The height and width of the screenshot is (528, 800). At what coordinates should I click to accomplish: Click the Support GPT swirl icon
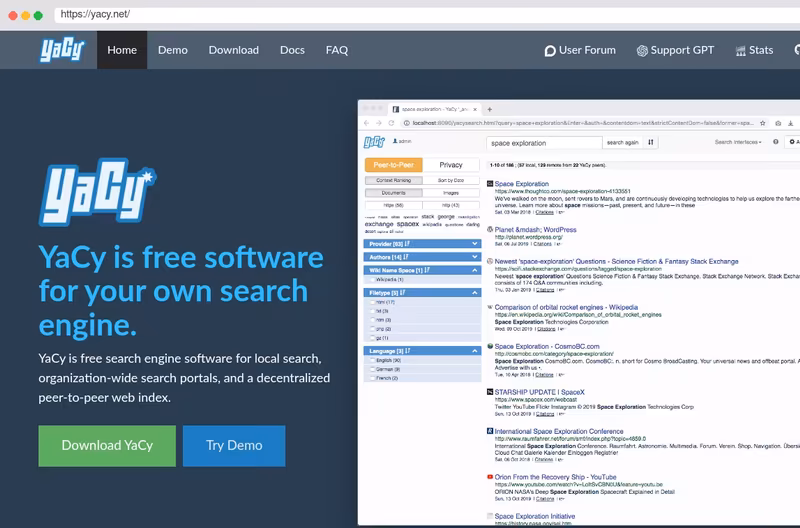(642, 51)
